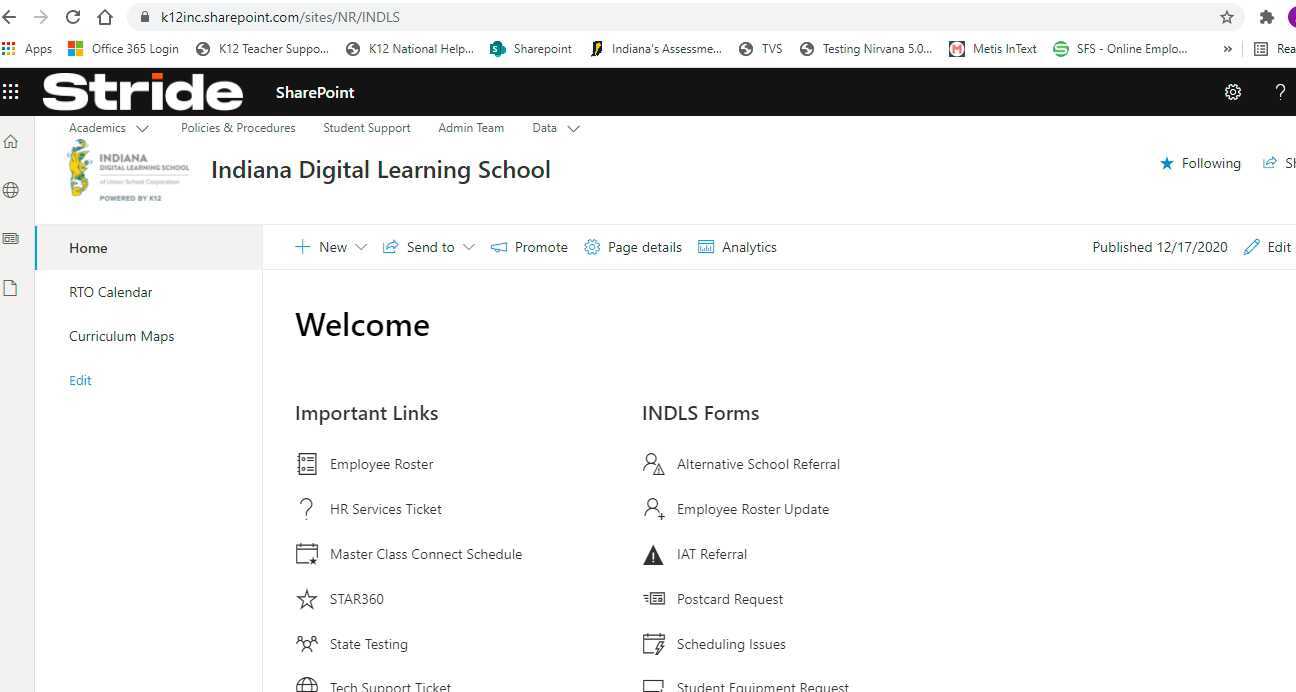Viewport: 1296px width, 692px height.
Task: Click the Master Class Connect calendar icon
Action: [x=307, y=554]
